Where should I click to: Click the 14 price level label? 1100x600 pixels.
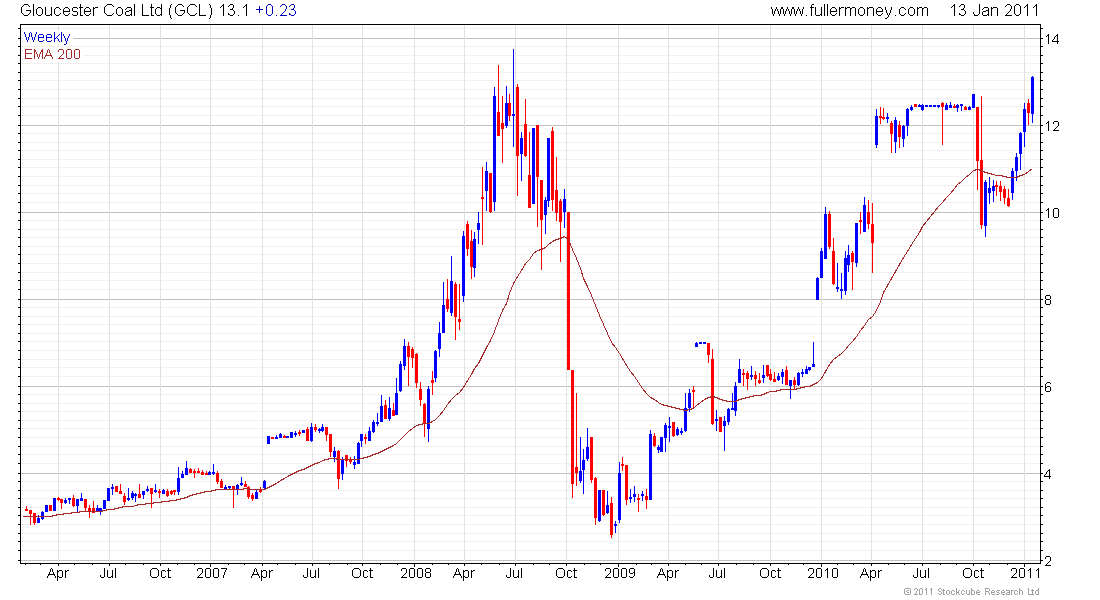pyautogui.click(x=1052, y=39)
